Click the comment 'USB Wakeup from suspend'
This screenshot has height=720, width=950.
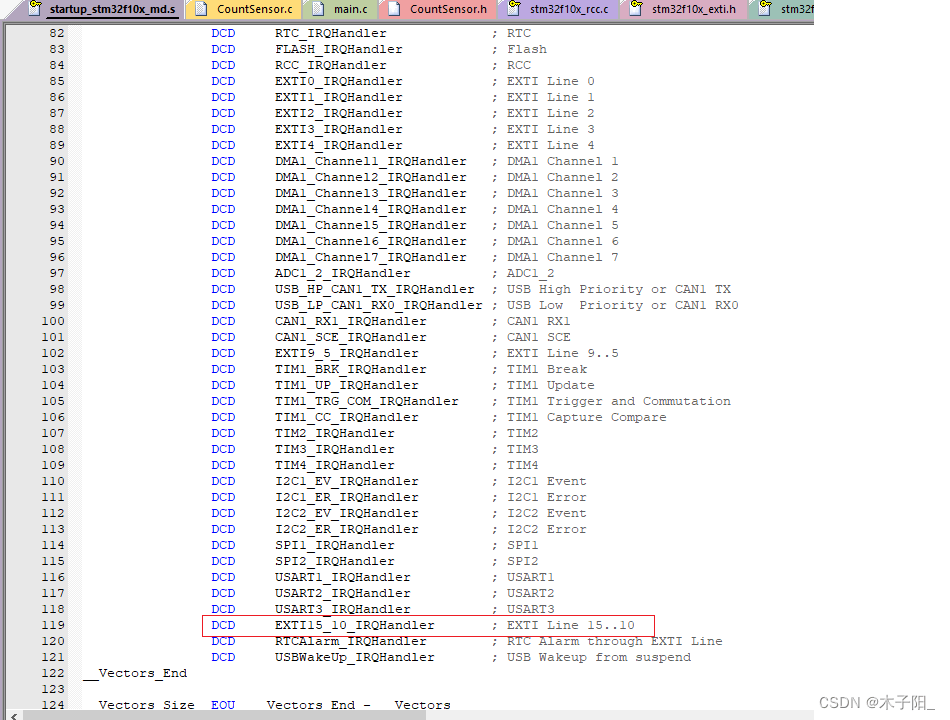tap(599, 658)
